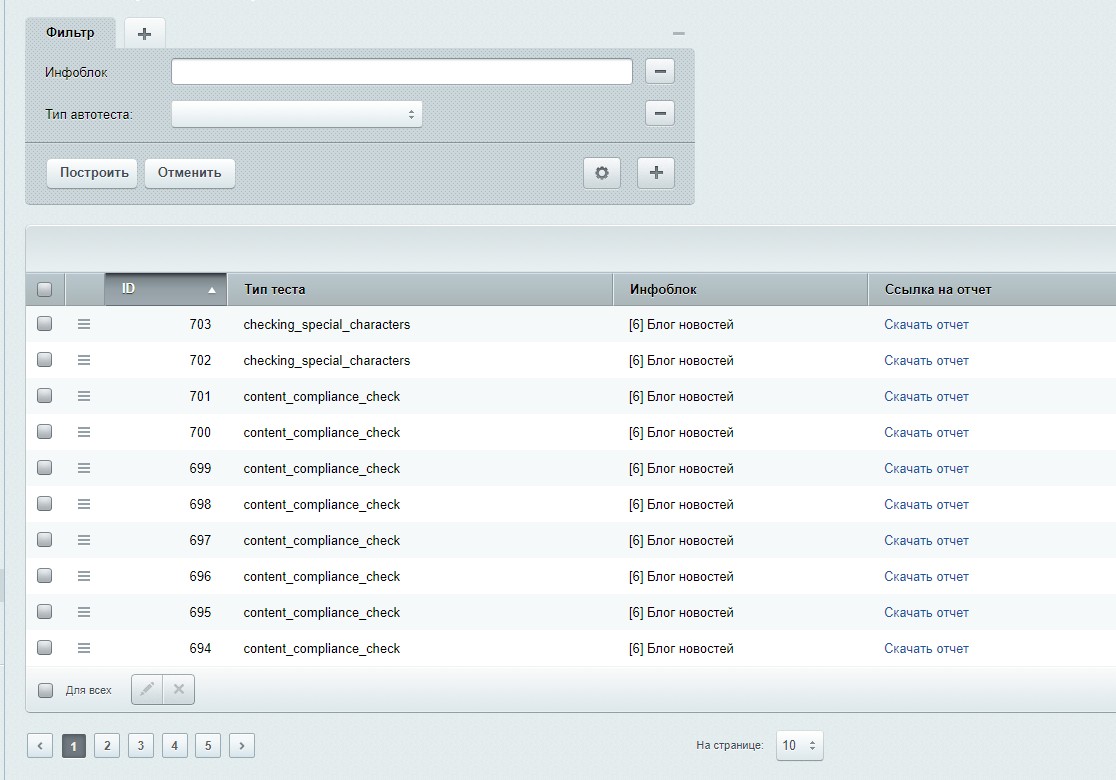Open filter settings gear icon

point(602,173)
